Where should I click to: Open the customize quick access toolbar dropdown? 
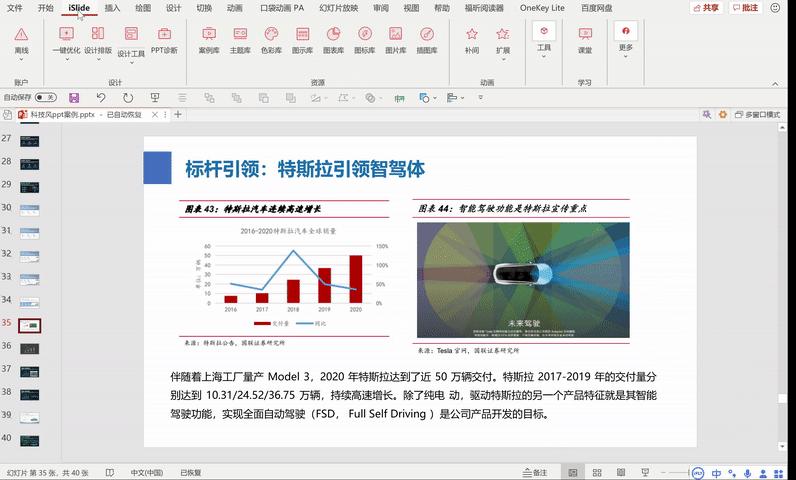coord(480,97)
